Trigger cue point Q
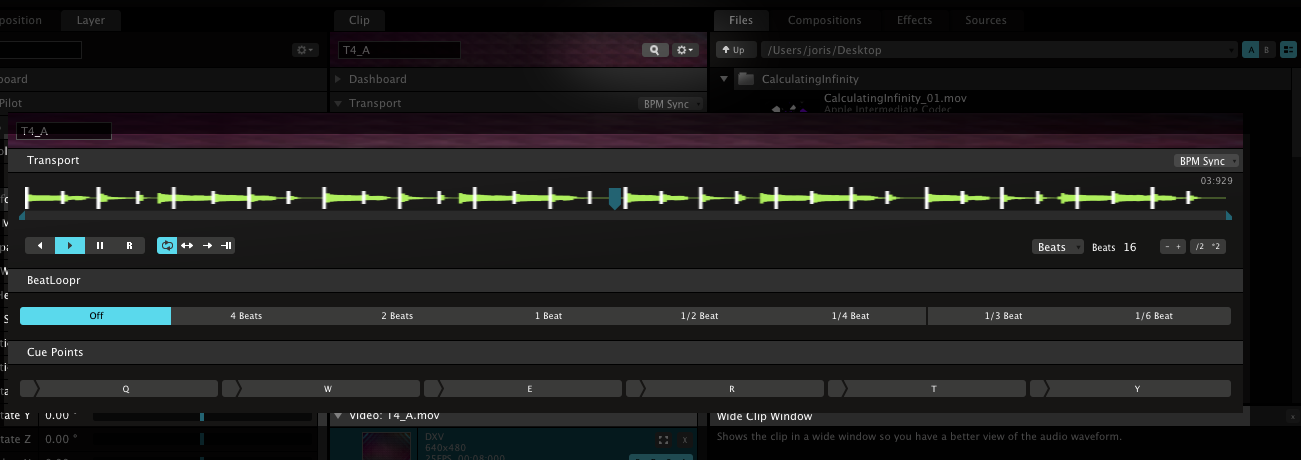Viewport: 1301px width, 460px height. [x=126, y=388]
